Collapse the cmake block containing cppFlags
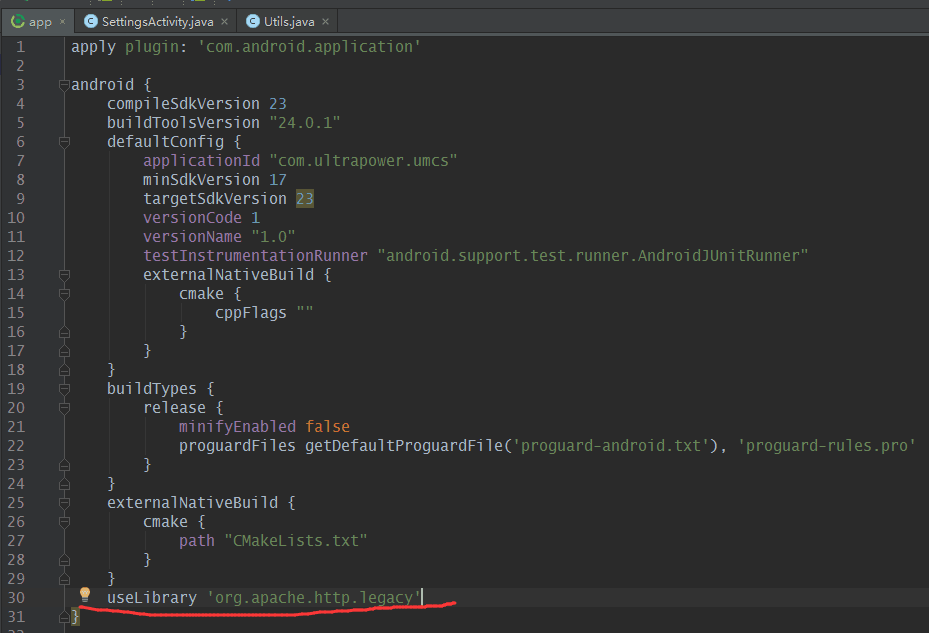The width and height of the screenshot is (929, 633). 62,293
